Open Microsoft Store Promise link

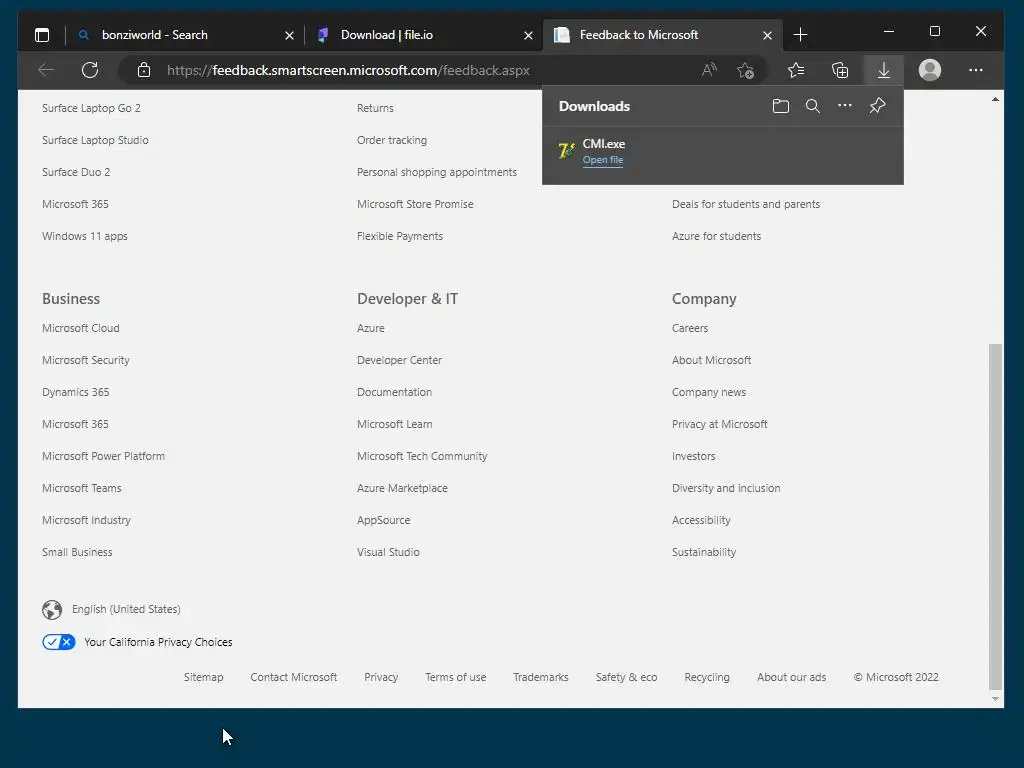[415, 204]
